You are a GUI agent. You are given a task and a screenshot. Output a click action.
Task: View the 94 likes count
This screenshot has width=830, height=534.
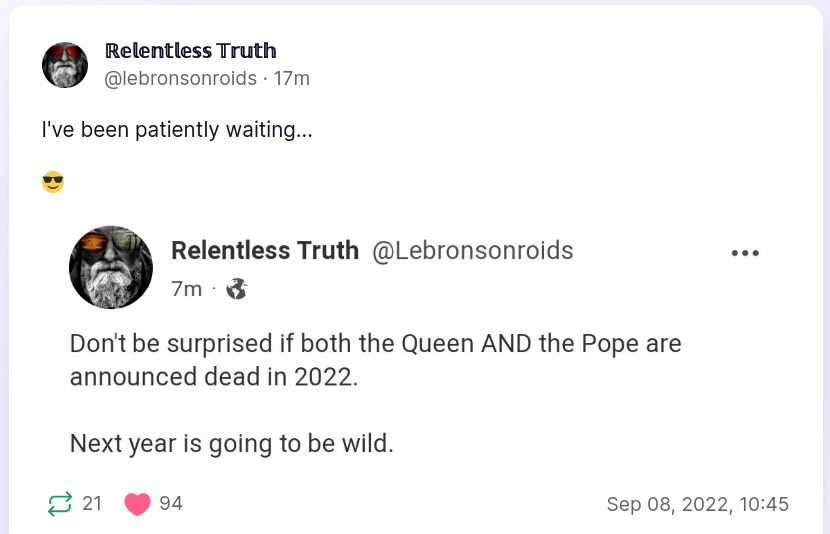171,503
